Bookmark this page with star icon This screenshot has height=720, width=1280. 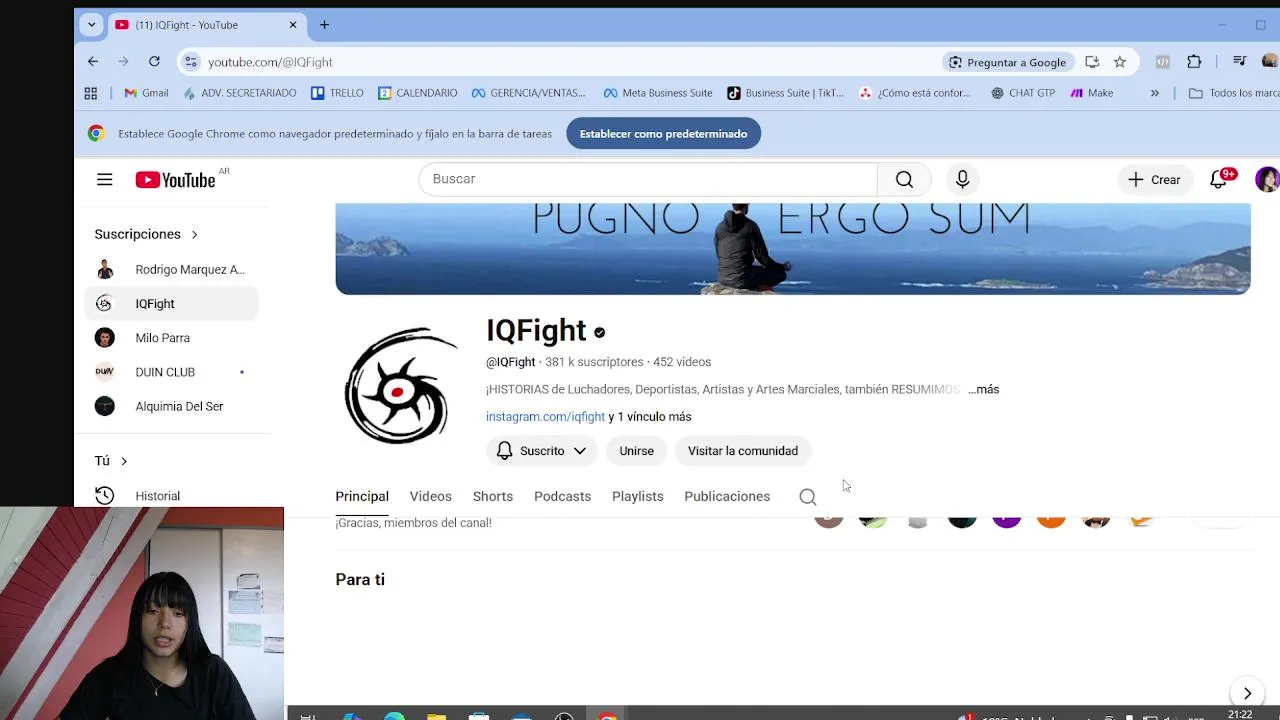(x=1120, y=62)
